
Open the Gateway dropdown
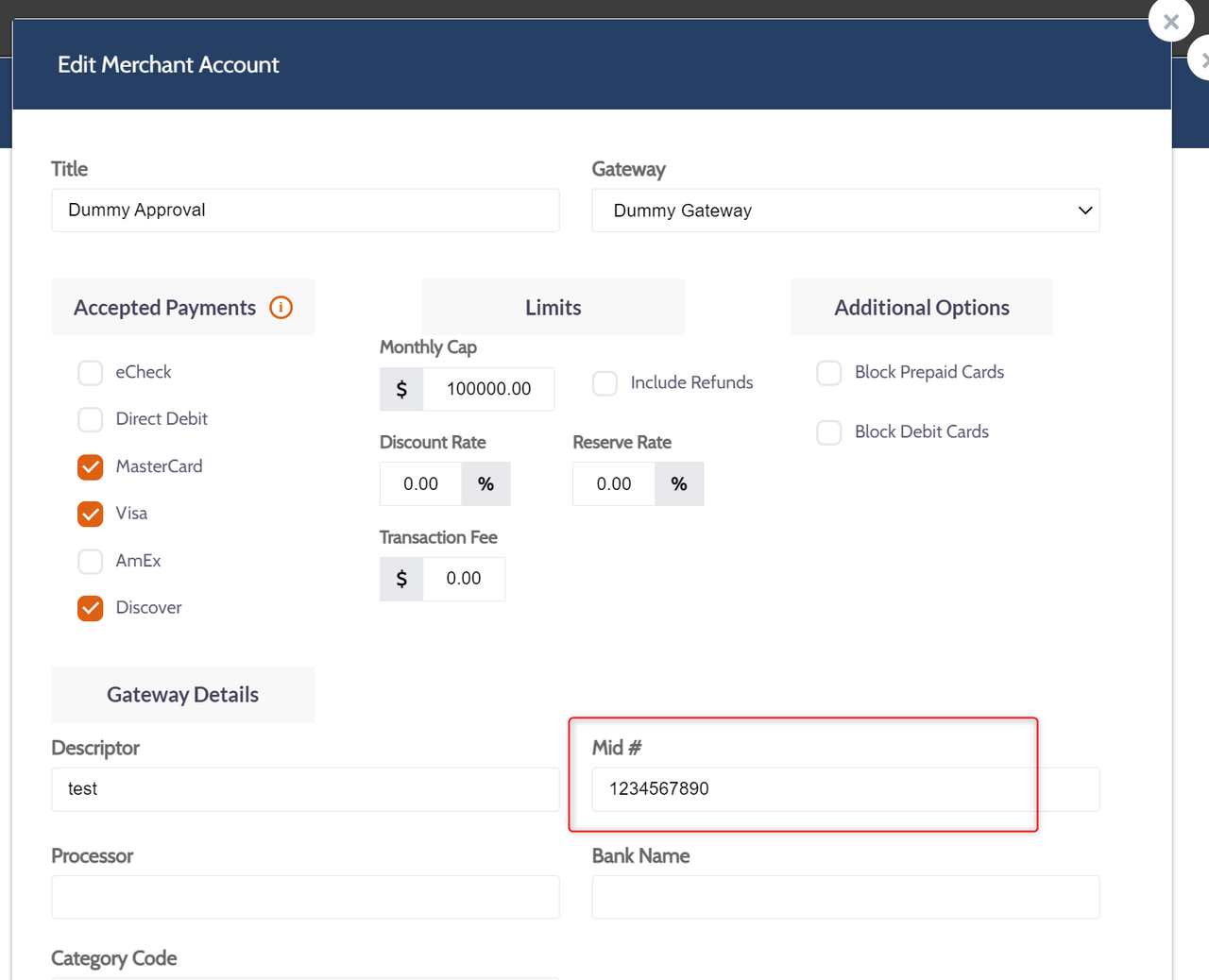click(x=845, y=211)
